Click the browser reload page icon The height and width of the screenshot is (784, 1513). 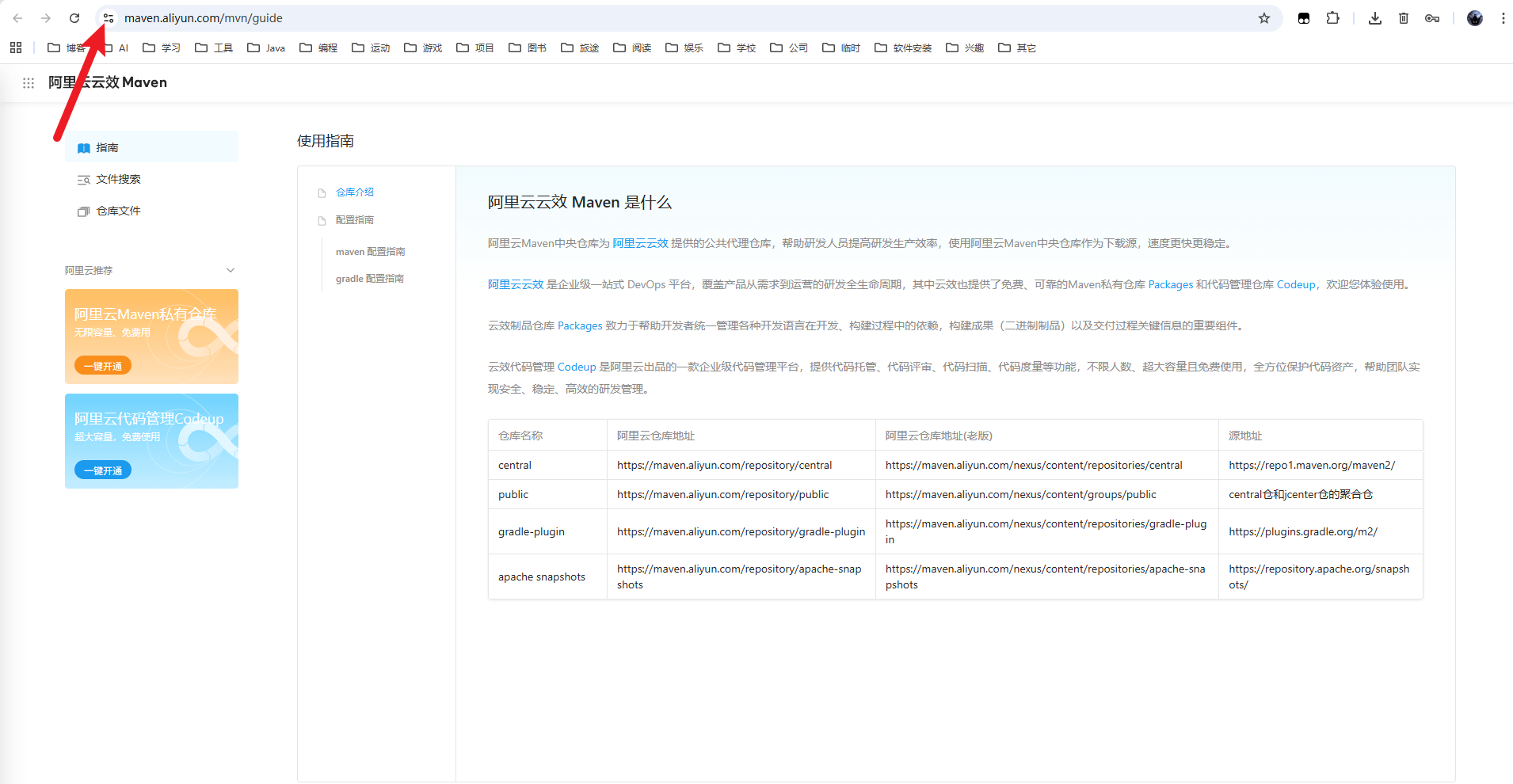74,18
